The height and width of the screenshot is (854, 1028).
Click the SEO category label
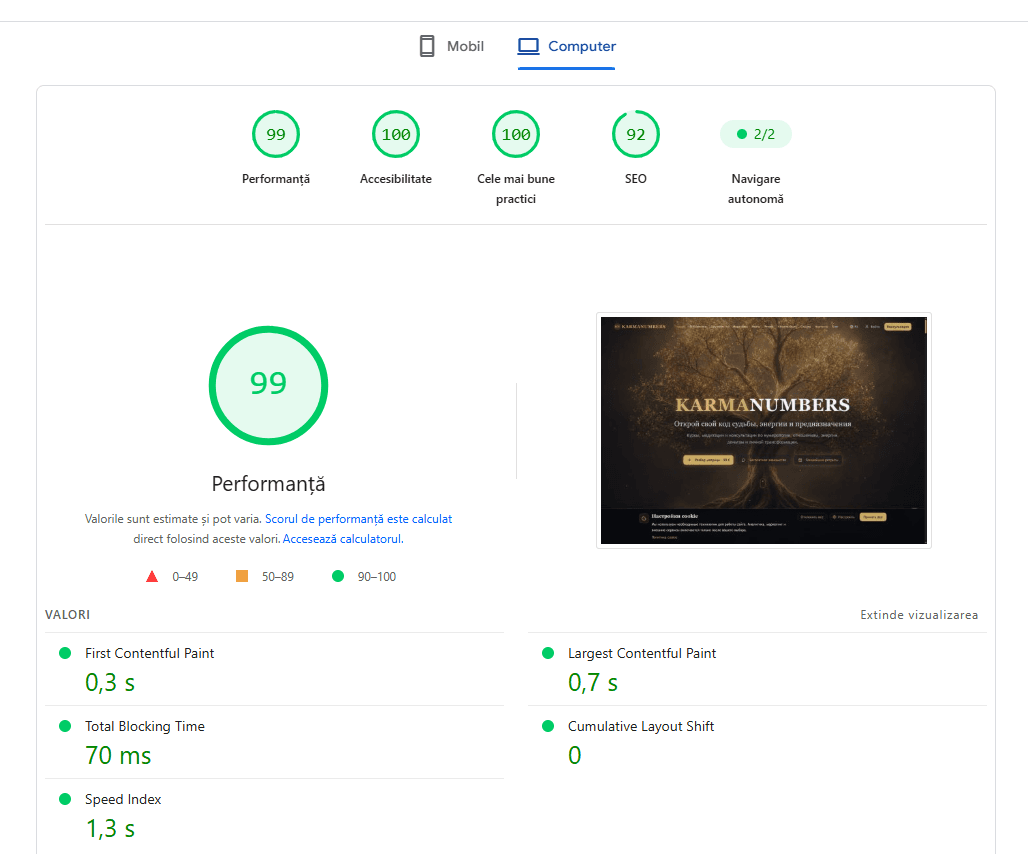coord(636,179)
